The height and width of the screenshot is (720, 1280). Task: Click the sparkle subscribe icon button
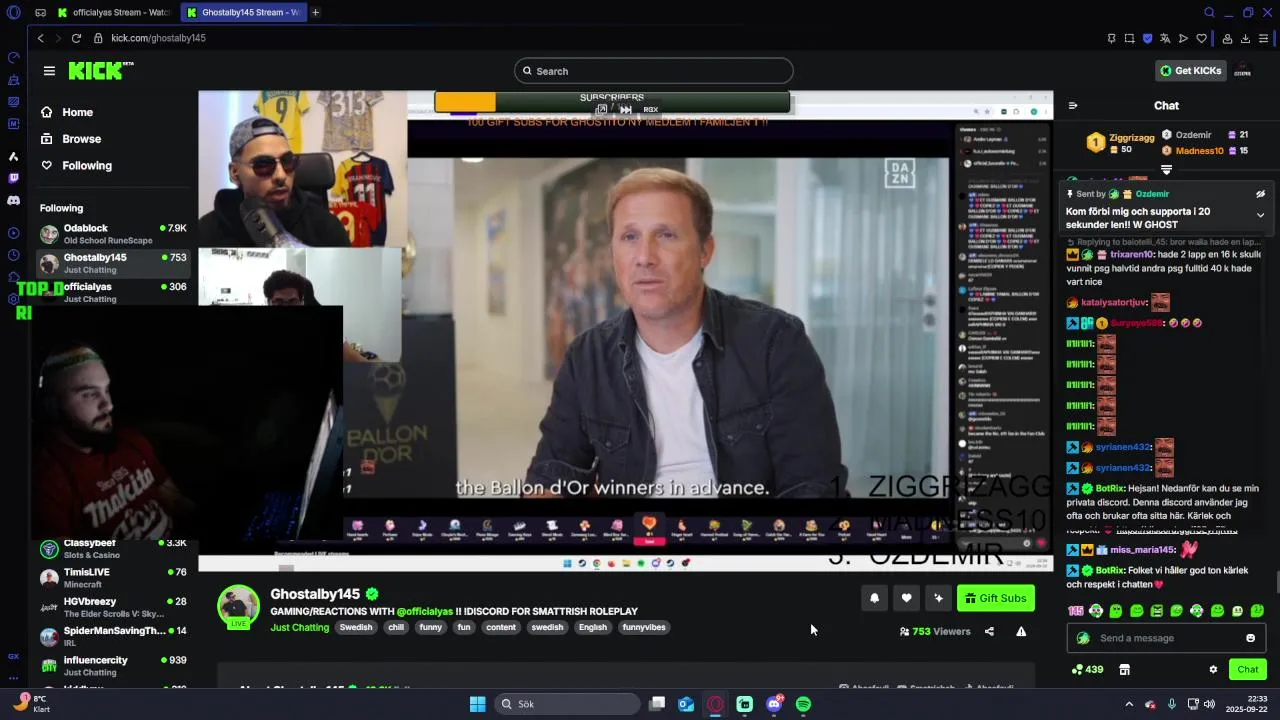[938, 598]
